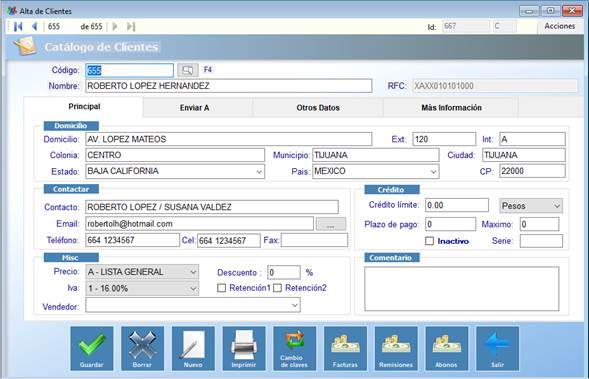Go to first client record

pyautogui.click(x=18, y=26)
